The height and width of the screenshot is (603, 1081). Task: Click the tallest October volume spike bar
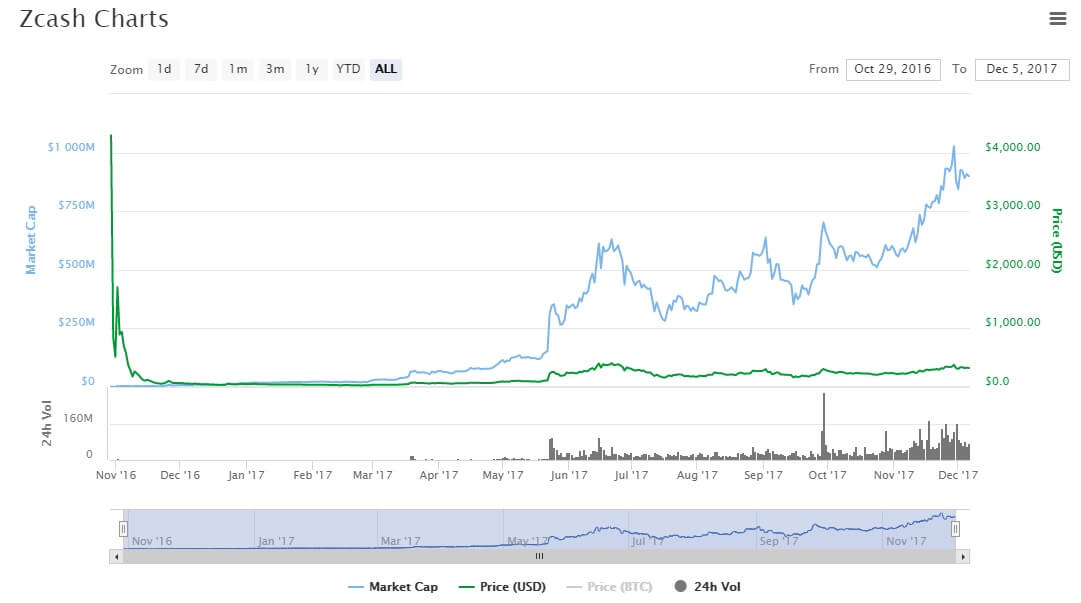point(823,427)
